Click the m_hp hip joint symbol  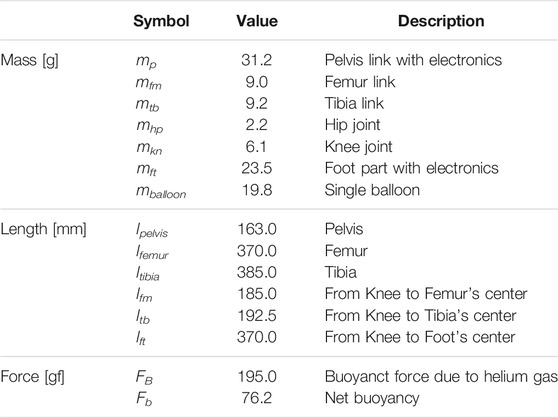point(149,126)
